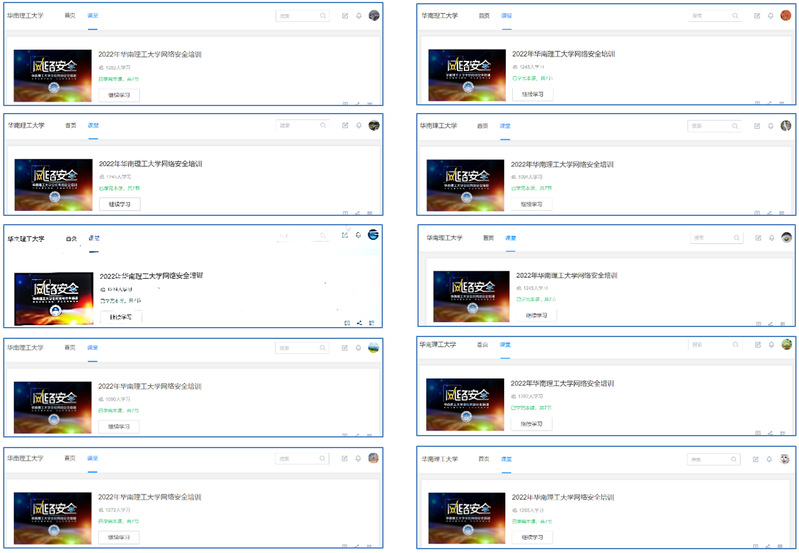The height and width of the screenshot is (553, 799).
Task: Click the share icon in the third-row left panel
Action: tap(359, 323)
